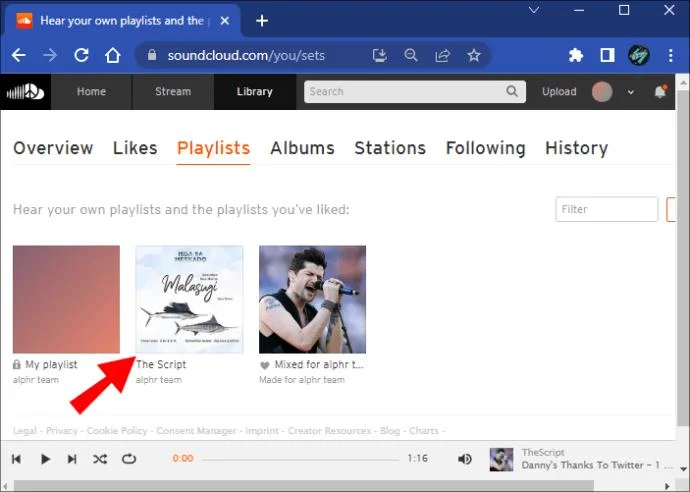Open the browser home page icon
The image size is (690, 492).
click(113, 55)
